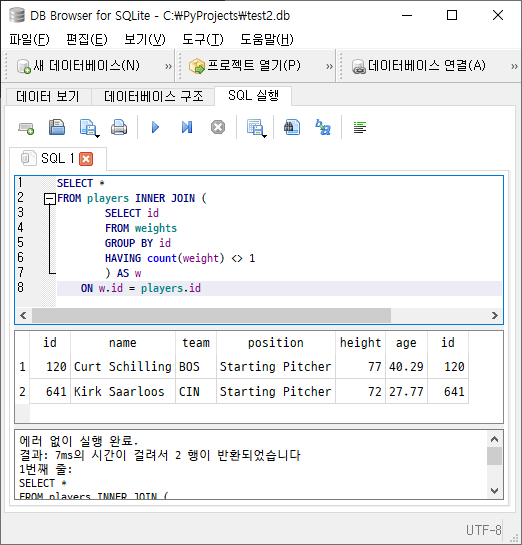This screenshot has height=545, width=522.
Task: Click the Curt Schilling cell
Action: (123, 367)
